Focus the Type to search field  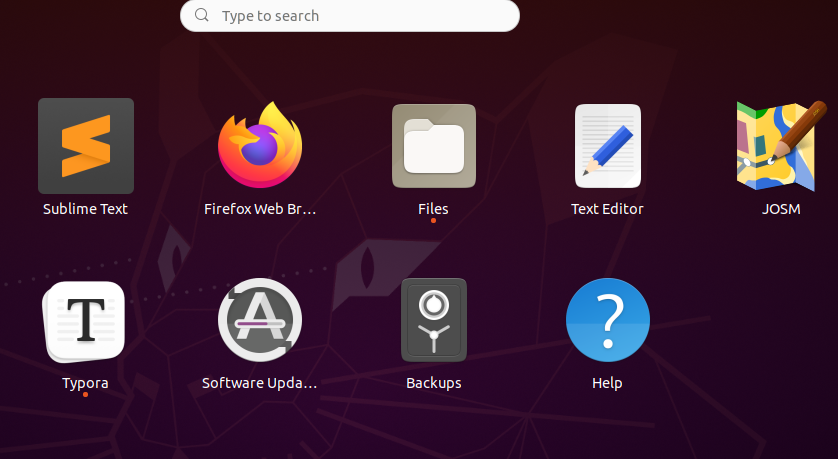pyautogui.click(x=350, y=15)
